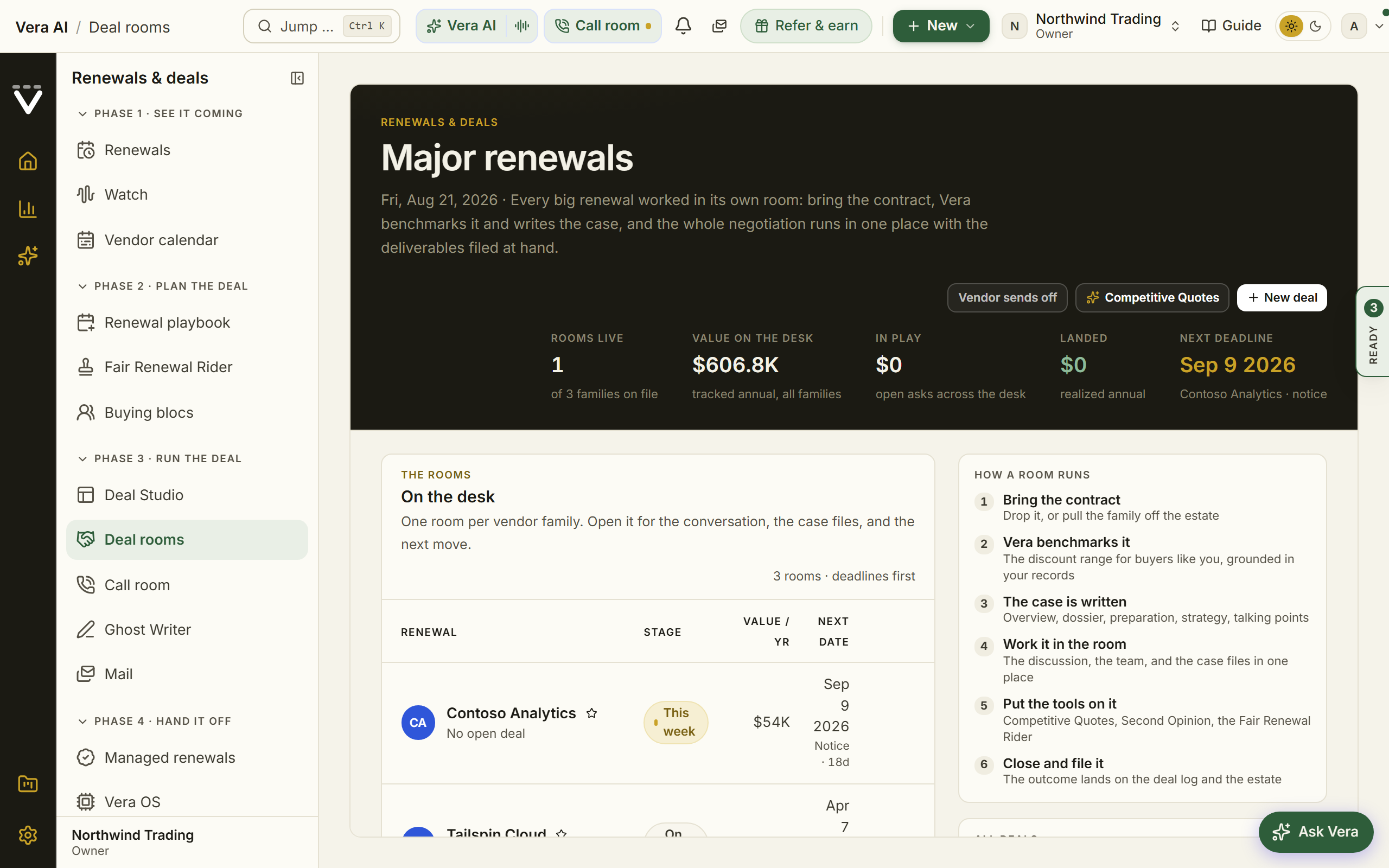Open the folder-style icon near rail bottom

click(x=28, y=783)
